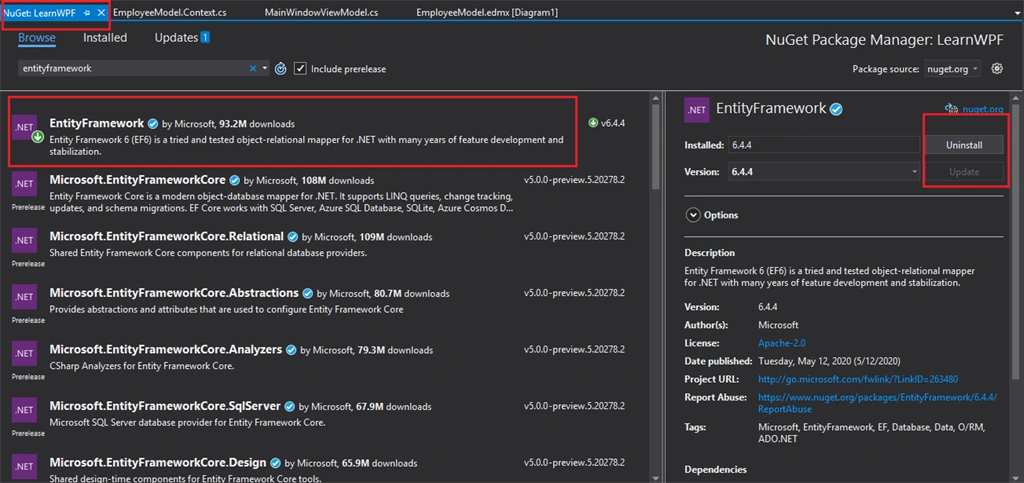Click the Dependencies heading in details
This screenshot has height=483, width=1024.
point(715,469)
